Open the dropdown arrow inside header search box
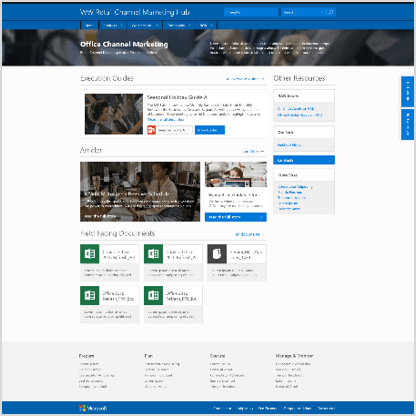416x416 pixels. [322, 12]
